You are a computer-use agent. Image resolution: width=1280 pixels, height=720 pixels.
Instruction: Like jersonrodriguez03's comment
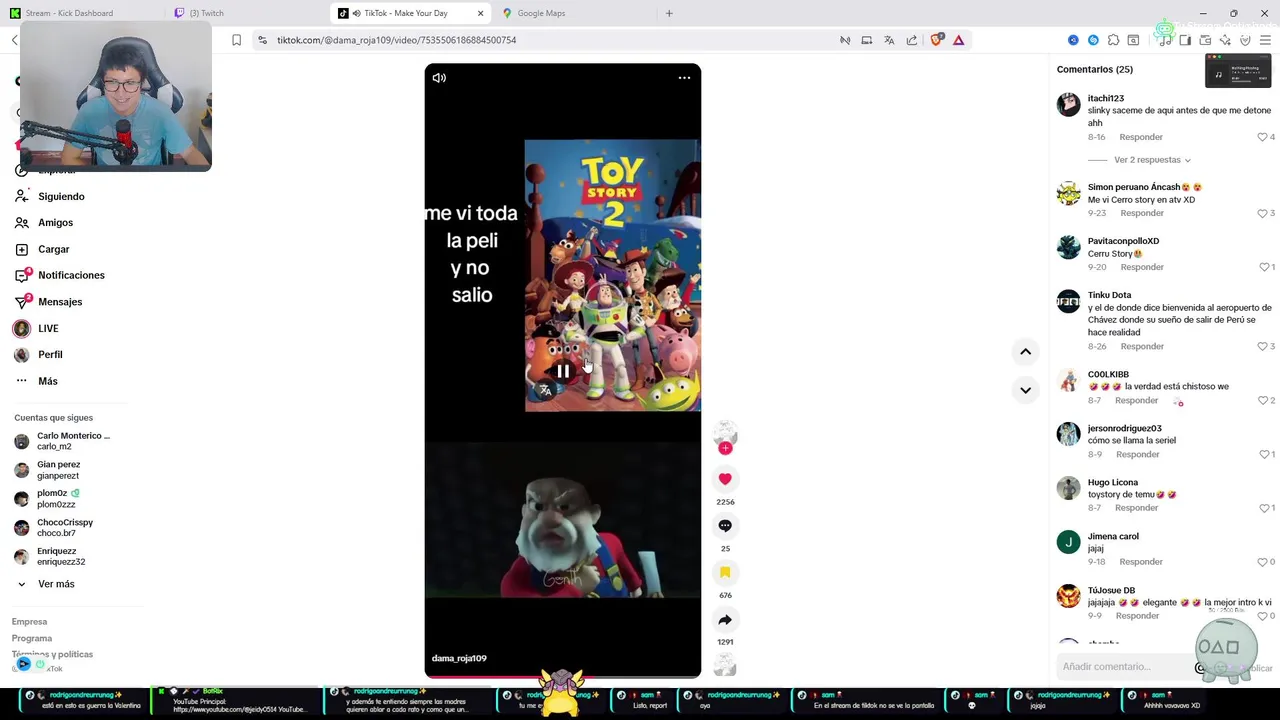coord(1262,454)
